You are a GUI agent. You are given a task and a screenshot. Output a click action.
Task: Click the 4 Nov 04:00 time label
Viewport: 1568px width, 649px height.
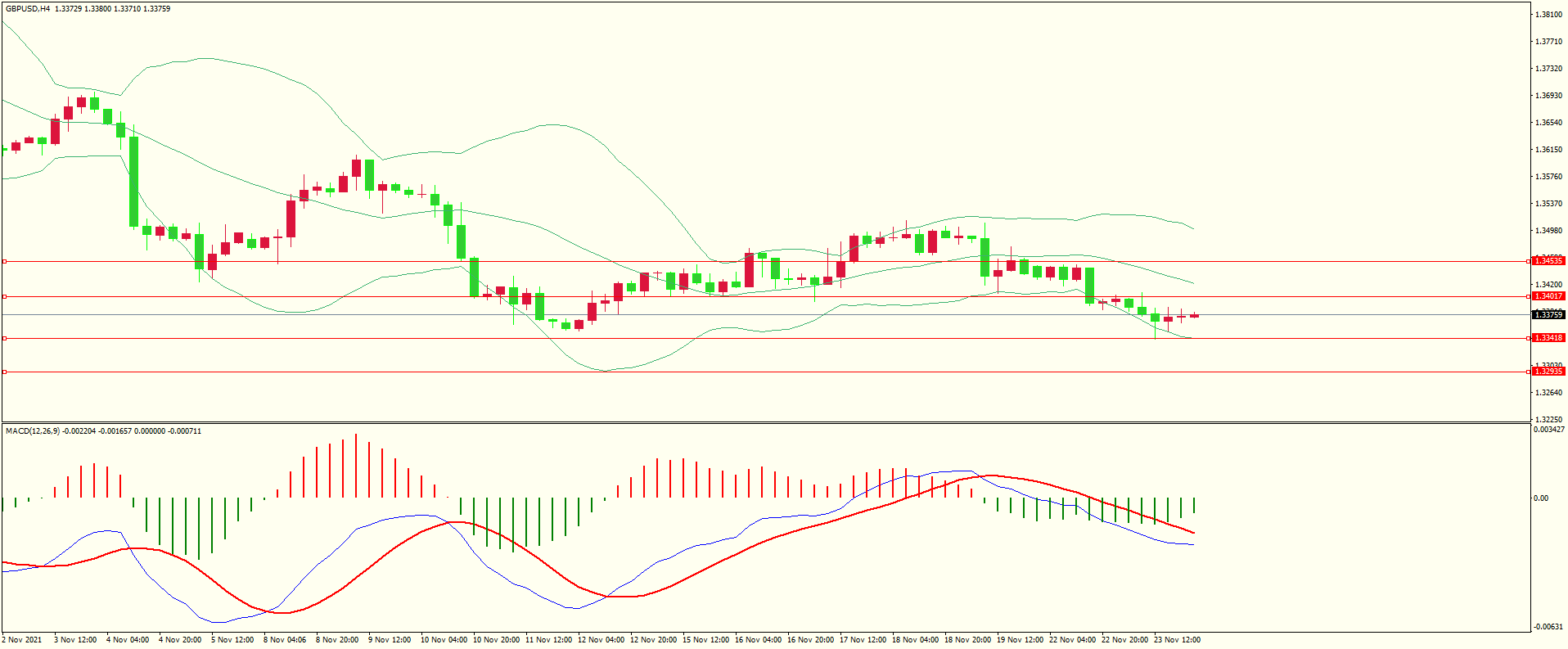pos(128,640)
